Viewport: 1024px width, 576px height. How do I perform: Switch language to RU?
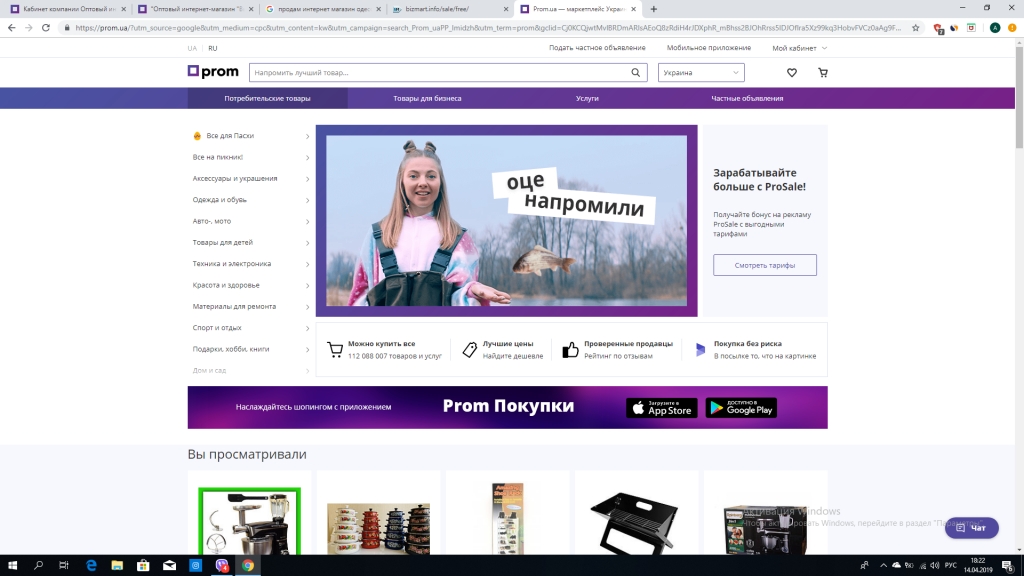pyautogui.click(x=213, y=48)
